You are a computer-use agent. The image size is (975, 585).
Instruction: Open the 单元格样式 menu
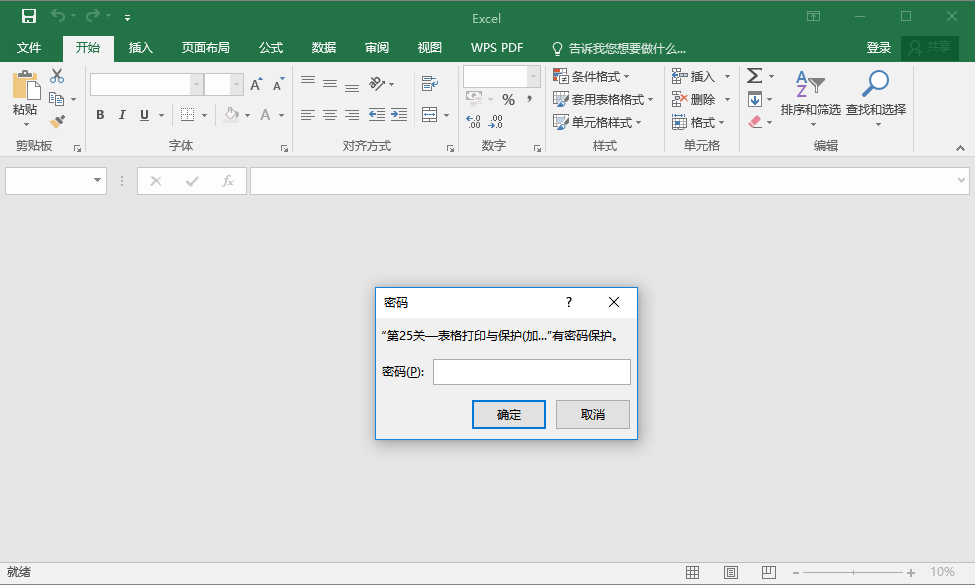tap(597, 122)
